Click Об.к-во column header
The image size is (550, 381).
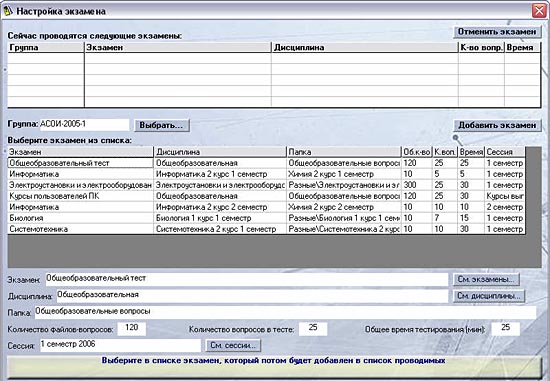[417, 152]
